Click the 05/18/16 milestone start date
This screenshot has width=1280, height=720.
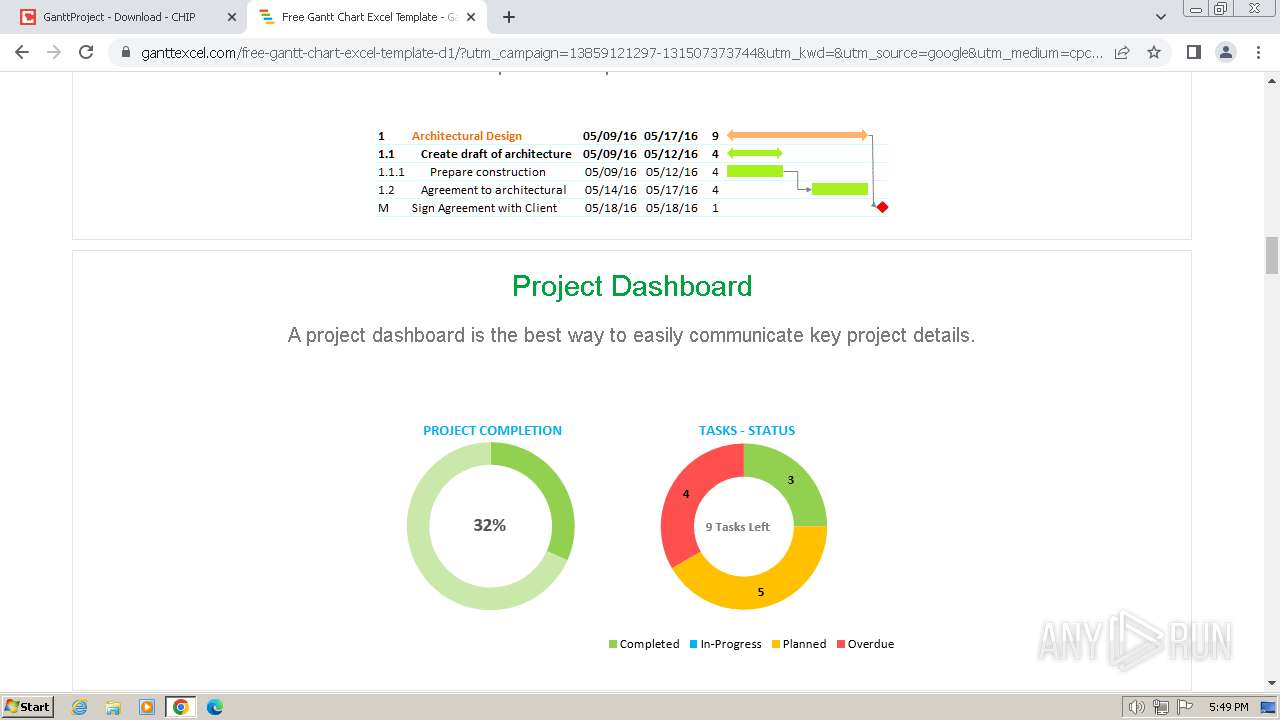tap(611, 208)
